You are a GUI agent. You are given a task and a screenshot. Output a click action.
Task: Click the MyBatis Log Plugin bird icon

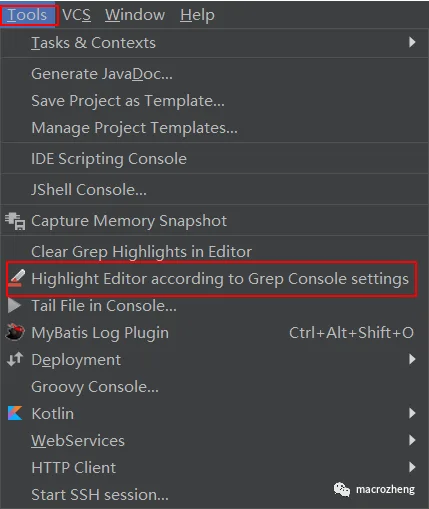coord(15,332)
